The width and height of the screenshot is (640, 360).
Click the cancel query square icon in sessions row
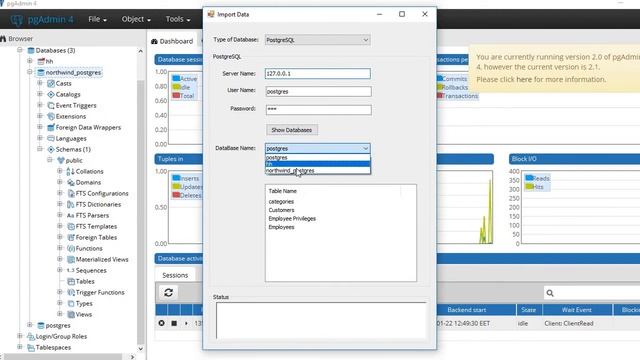point(174,323)
